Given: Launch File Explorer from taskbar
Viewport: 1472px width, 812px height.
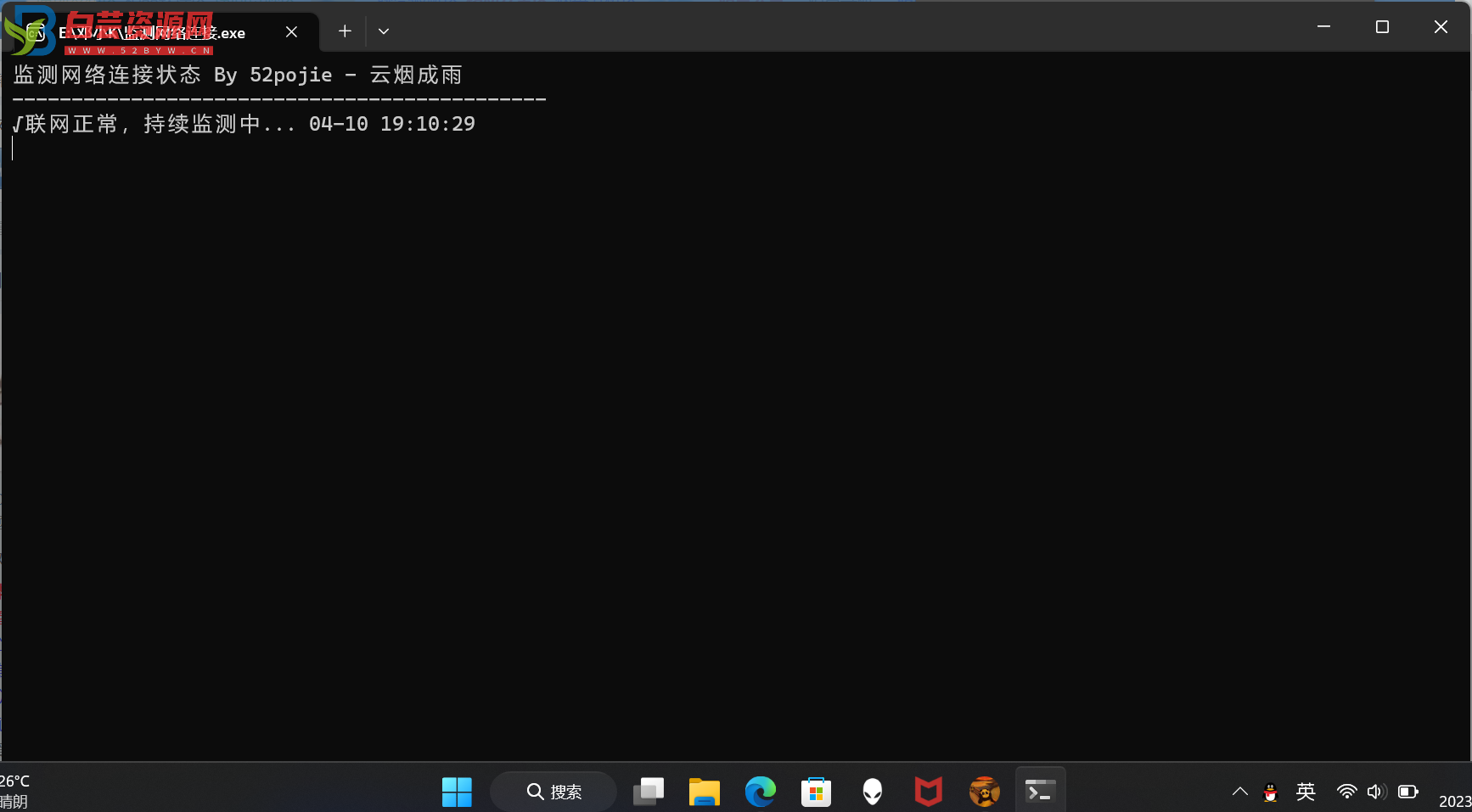Looking at the screenshot, I should pos(705,792).
